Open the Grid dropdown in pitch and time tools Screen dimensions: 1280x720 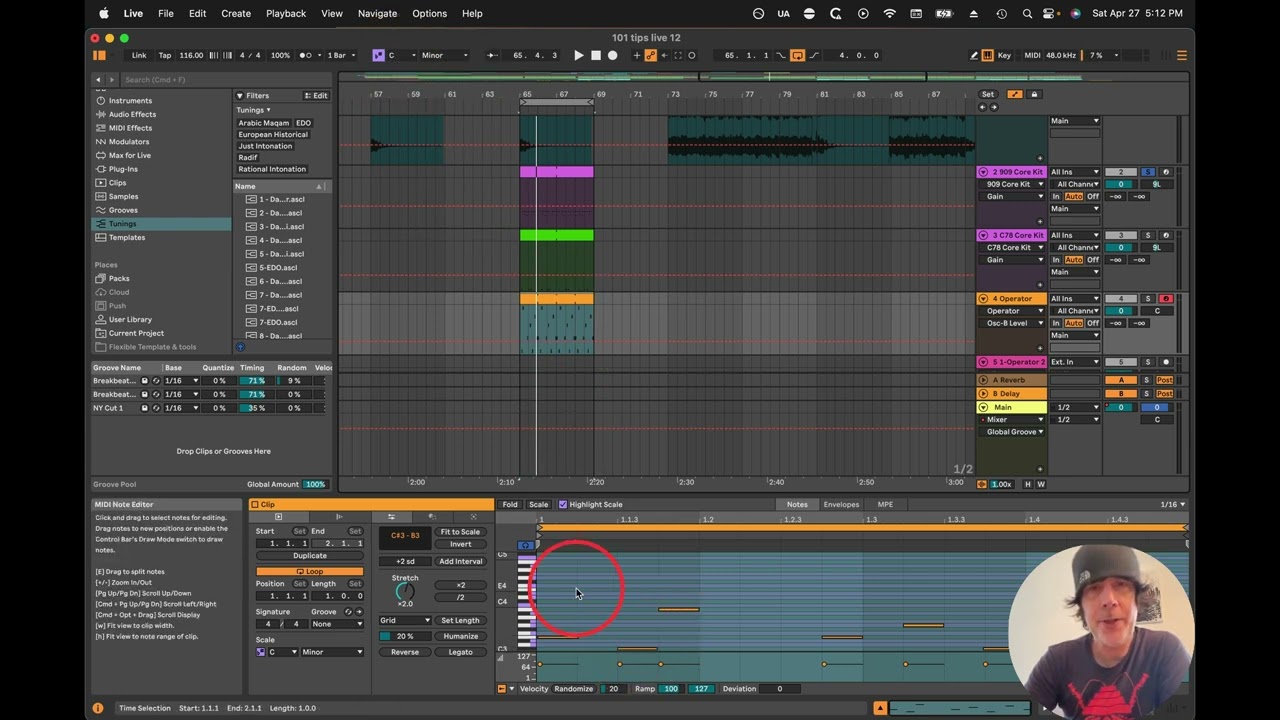[405, 620]
